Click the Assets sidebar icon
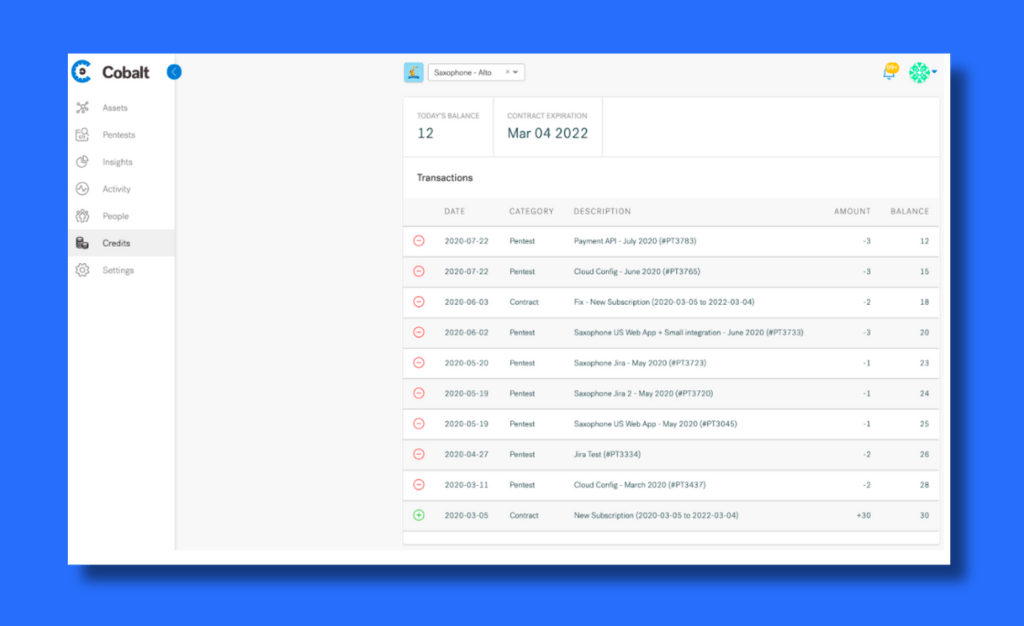 coord(82,108)
